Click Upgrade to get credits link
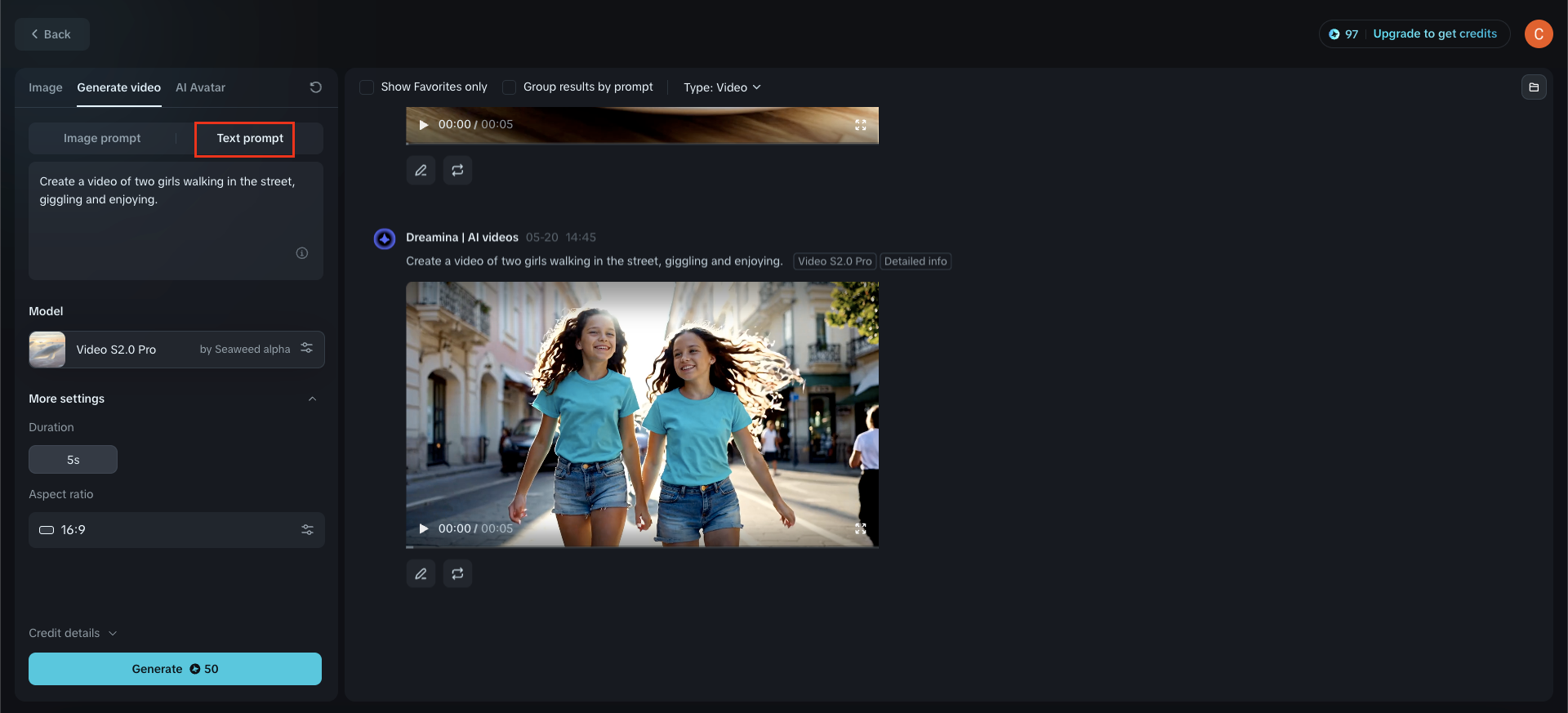1568x713 pixels. (1434, 33)
